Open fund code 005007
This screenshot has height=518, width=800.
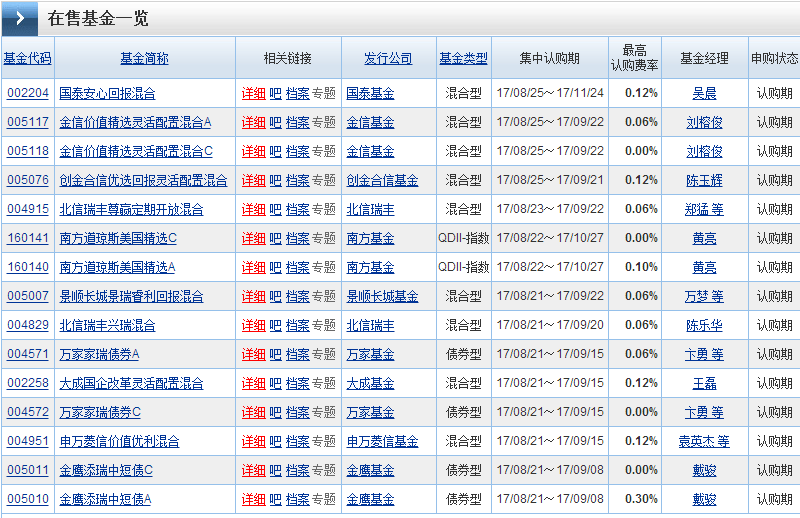(28, 296)
